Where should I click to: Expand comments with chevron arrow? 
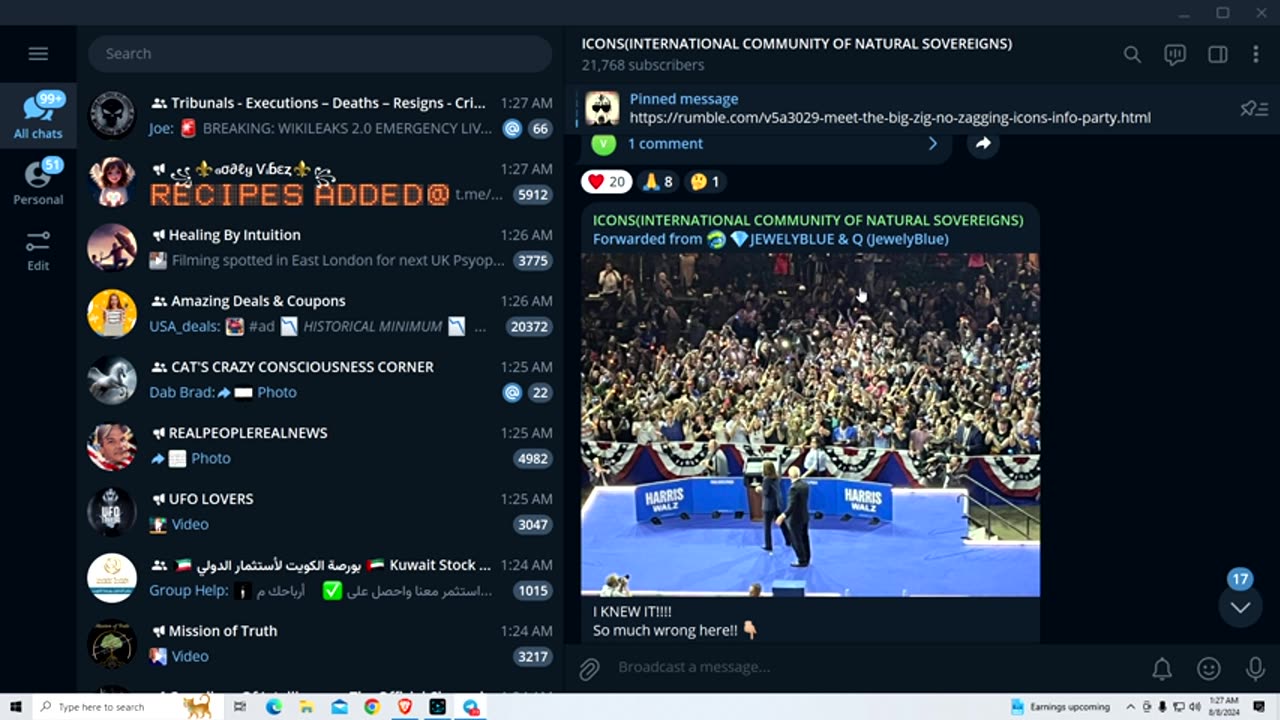(932, 144)
